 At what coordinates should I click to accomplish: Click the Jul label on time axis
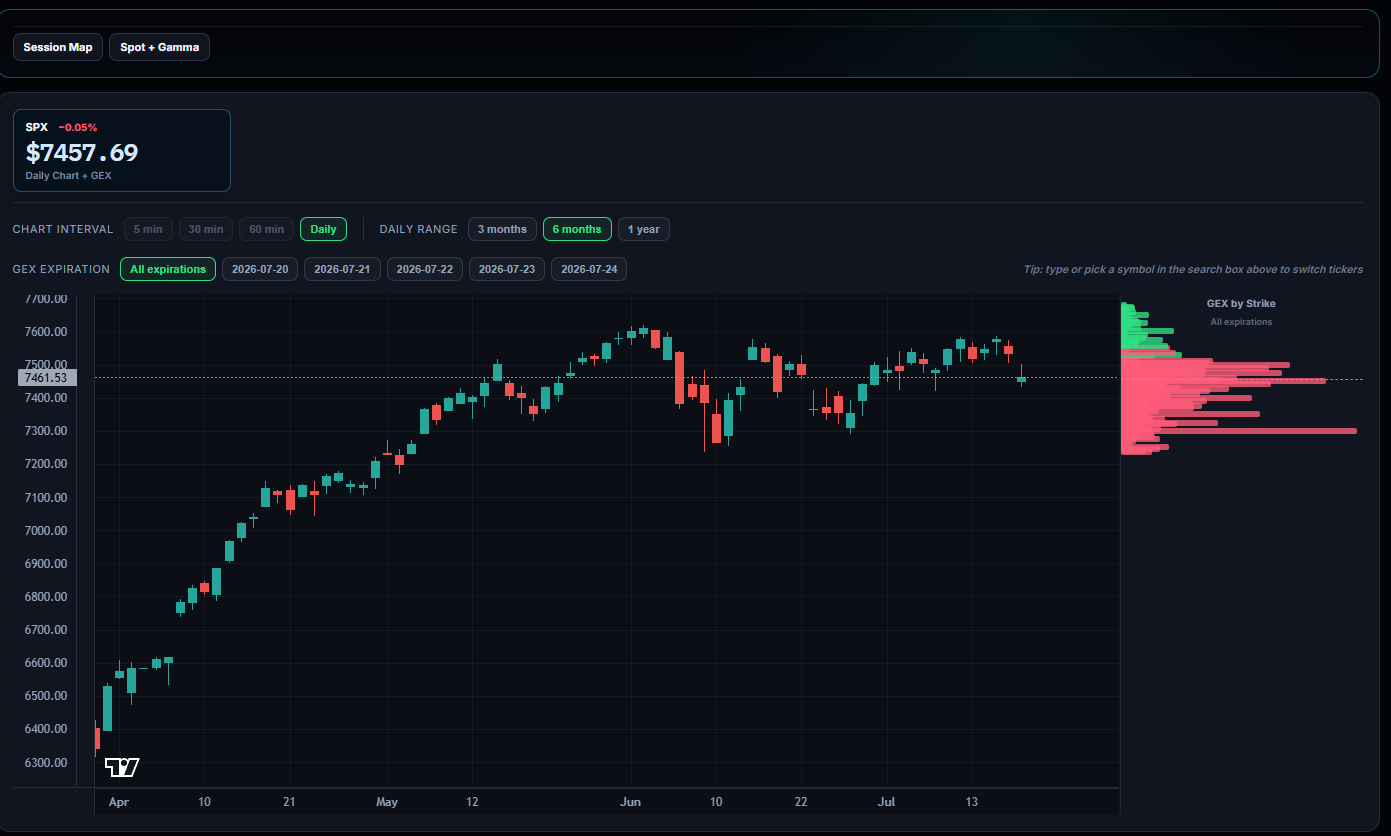(886, 802)
